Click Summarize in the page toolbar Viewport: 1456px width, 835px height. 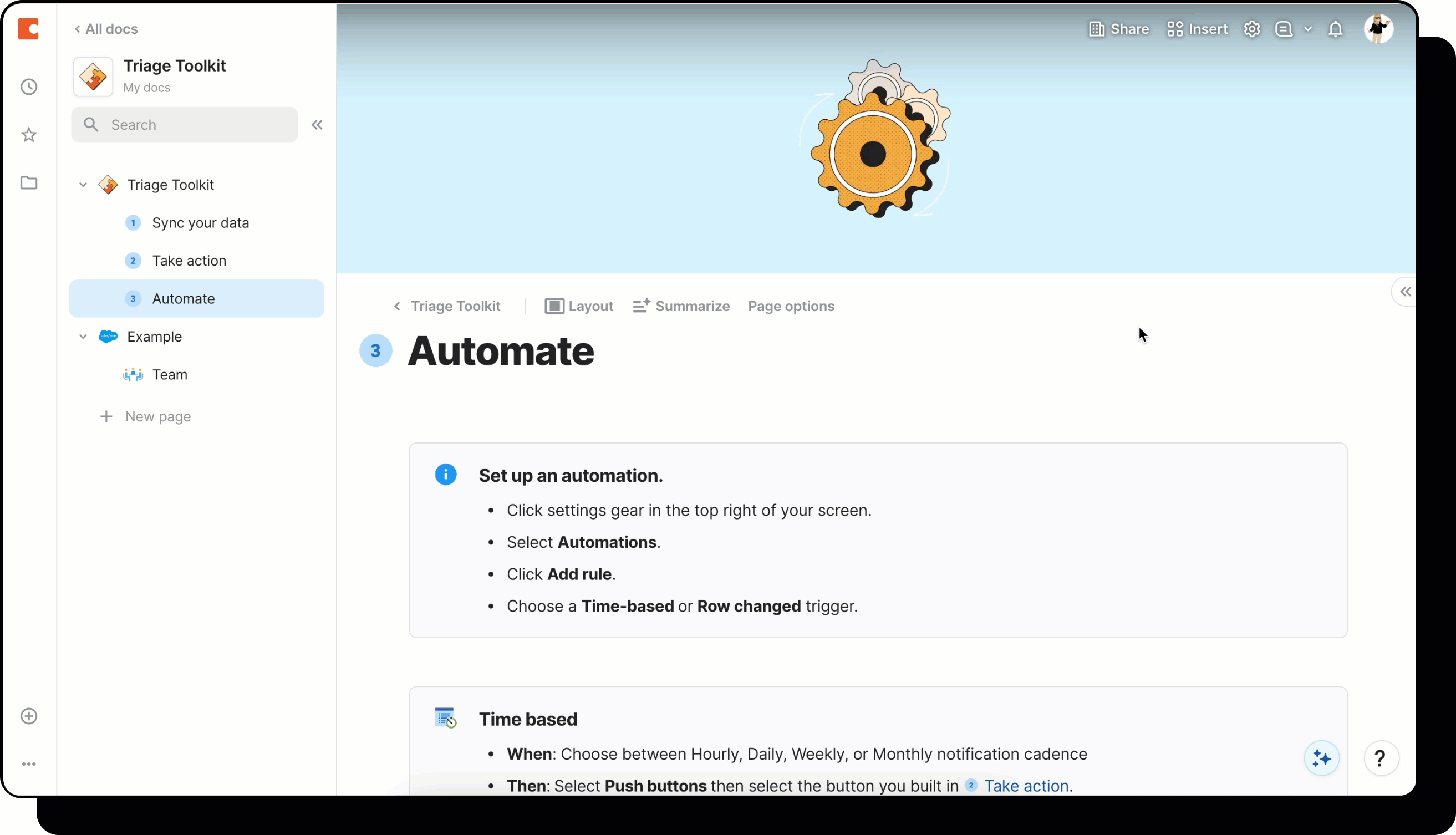click(681, 306)
